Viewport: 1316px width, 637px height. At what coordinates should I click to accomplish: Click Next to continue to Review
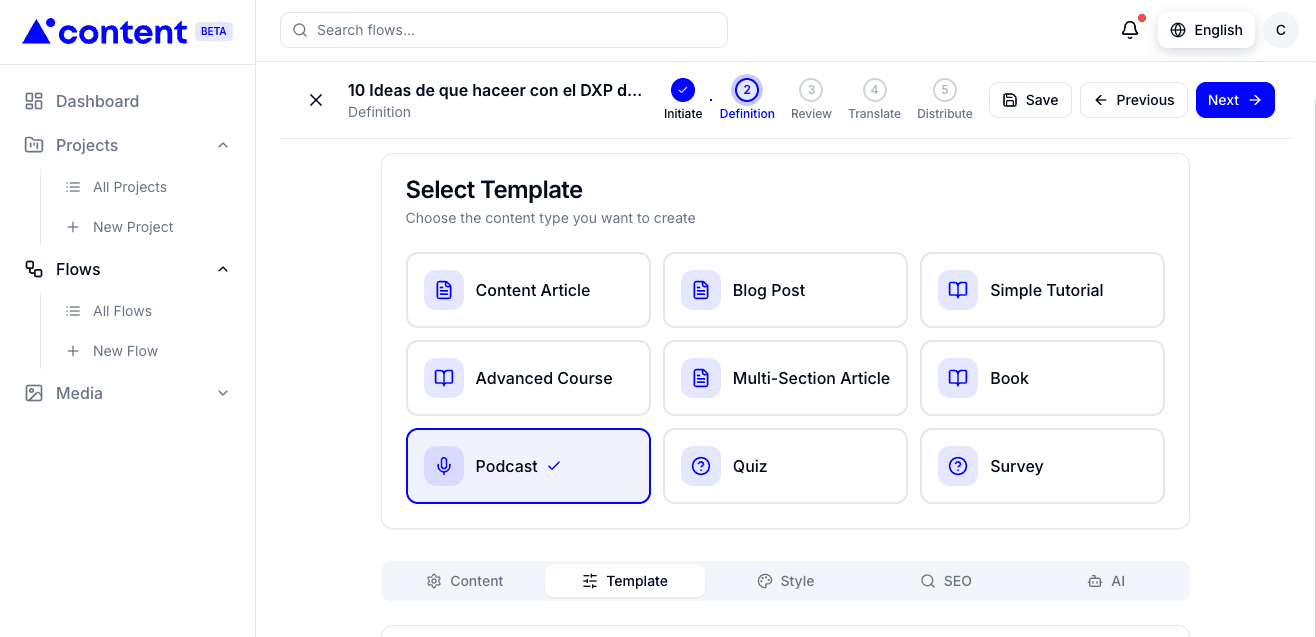point(1235,99)
